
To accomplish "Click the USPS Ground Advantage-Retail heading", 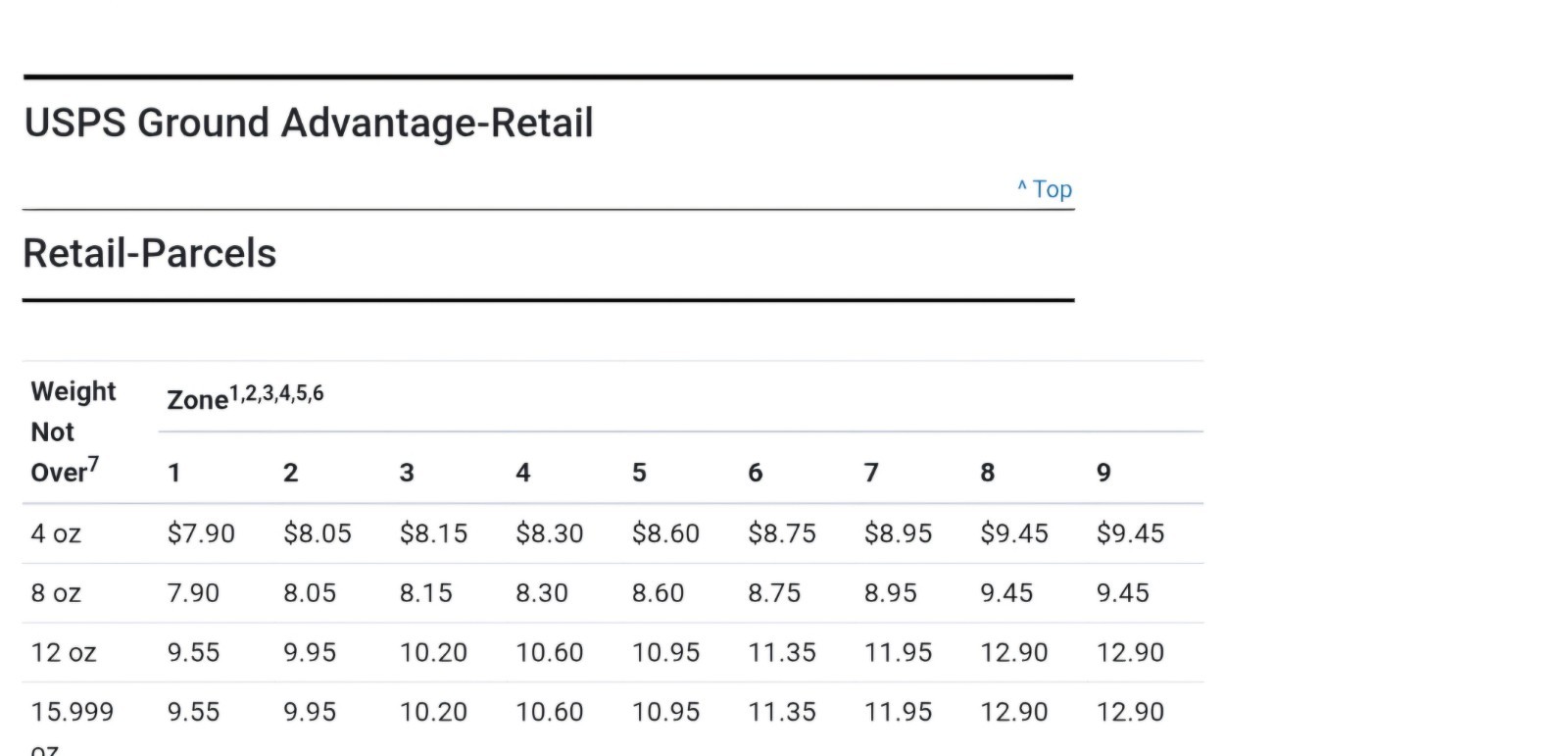I will point(309,124).
